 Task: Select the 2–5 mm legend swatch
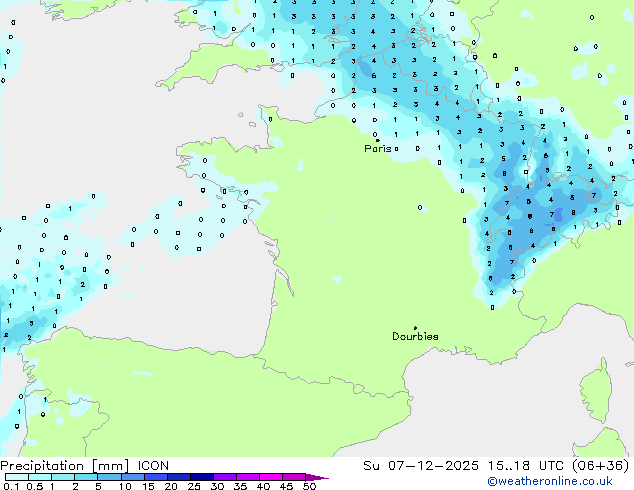click(x=86, y=477)
